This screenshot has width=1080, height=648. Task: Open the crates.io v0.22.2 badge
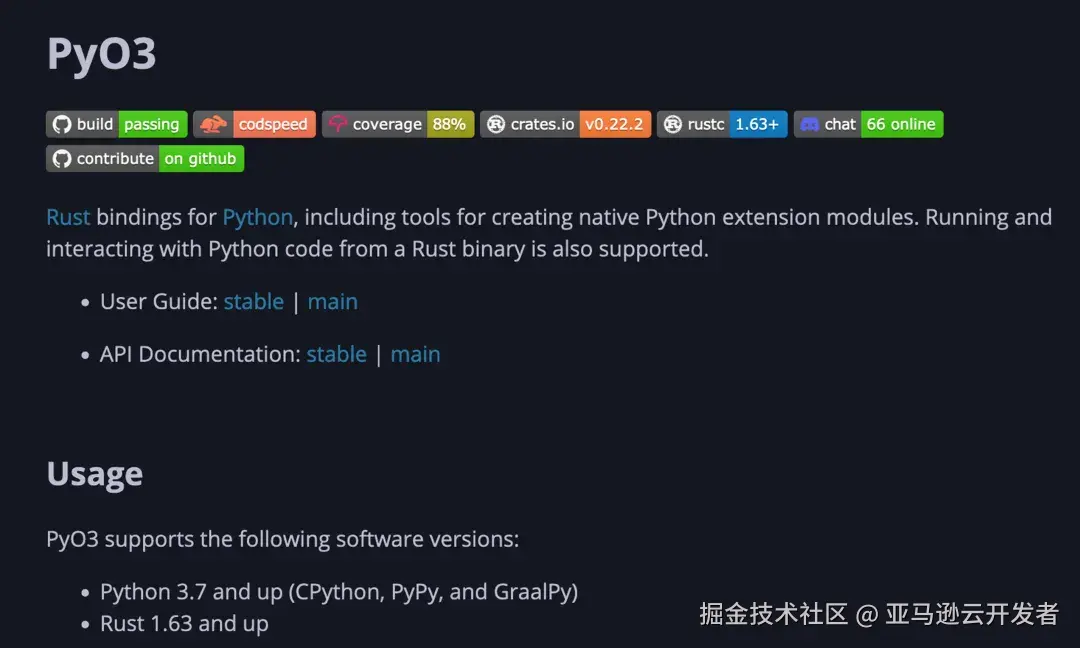(565, 124)
